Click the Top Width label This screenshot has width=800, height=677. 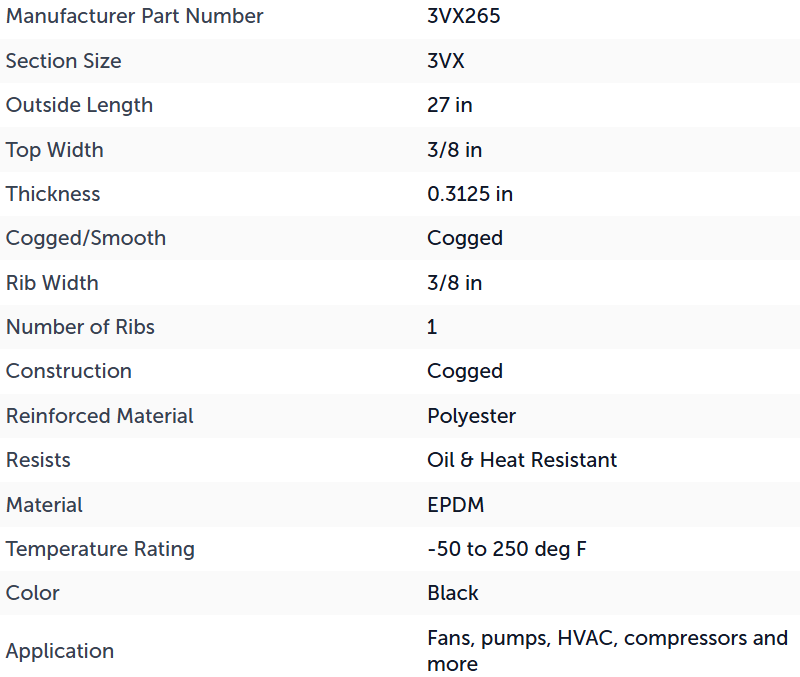point(55,151)
